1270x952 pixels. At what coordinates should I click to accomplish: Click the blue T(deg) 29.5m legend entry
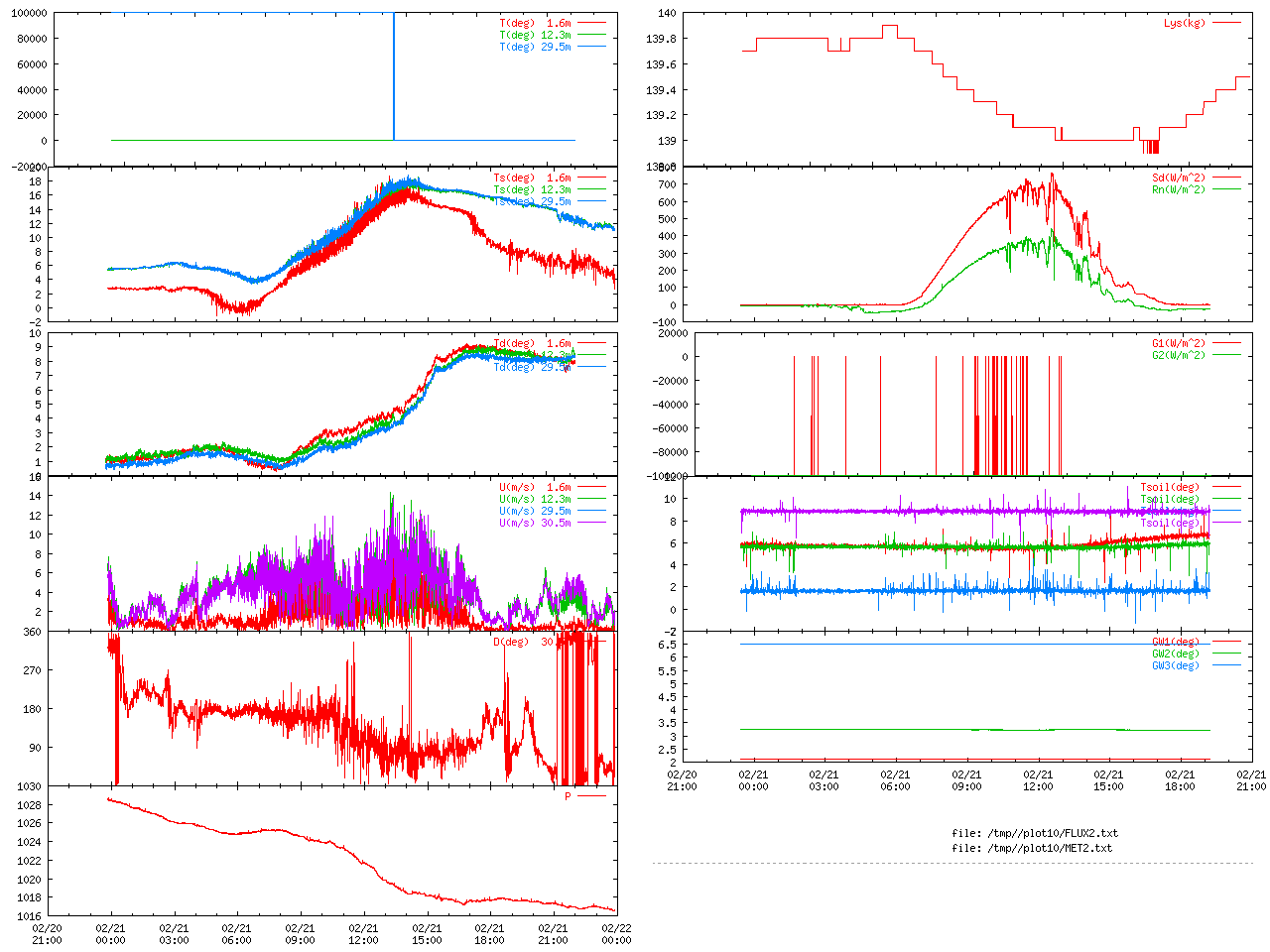coord(535,47)
